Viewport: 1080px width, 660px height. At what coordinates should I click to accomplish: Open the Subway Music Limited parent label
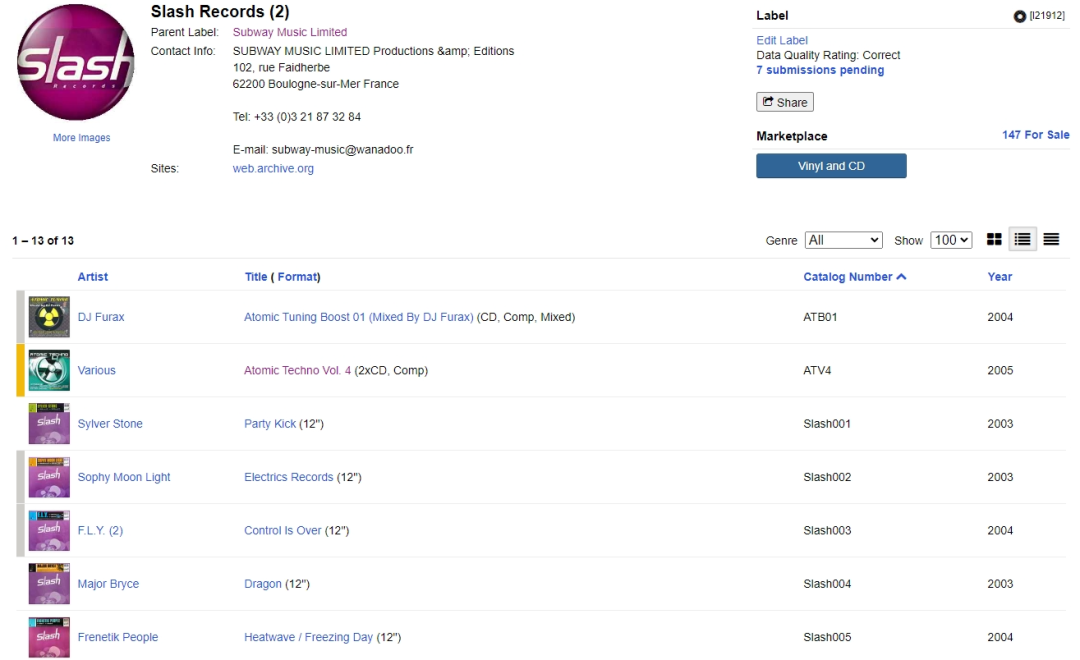pyautogui.click(x=290, y=32)
